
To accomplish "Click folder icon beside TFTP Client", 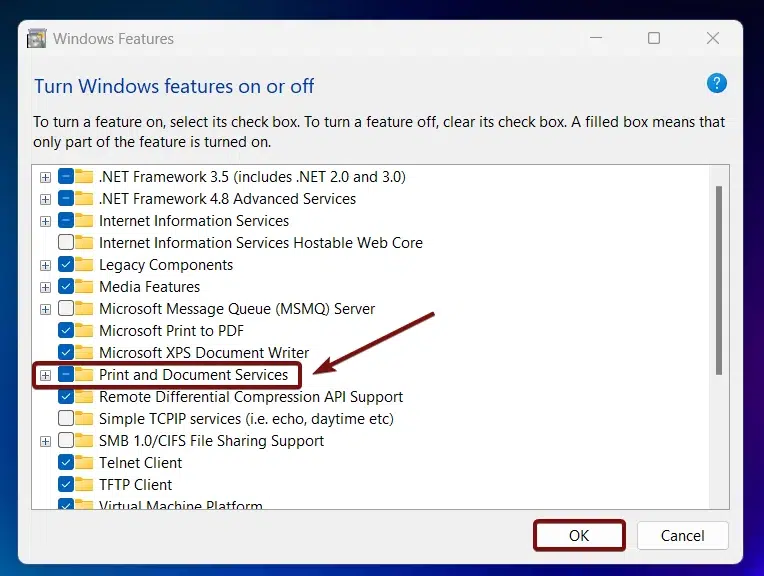I will (84, 484).
